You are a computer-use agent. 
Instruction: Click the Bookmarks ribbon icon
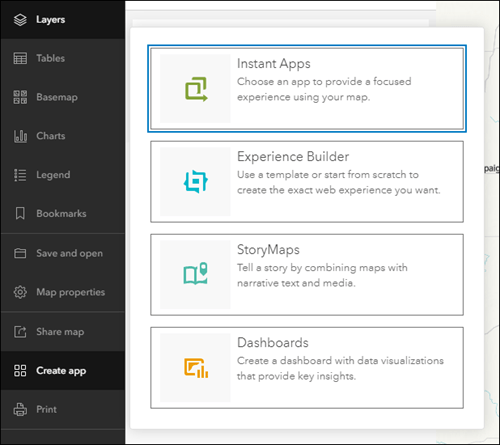20,213
